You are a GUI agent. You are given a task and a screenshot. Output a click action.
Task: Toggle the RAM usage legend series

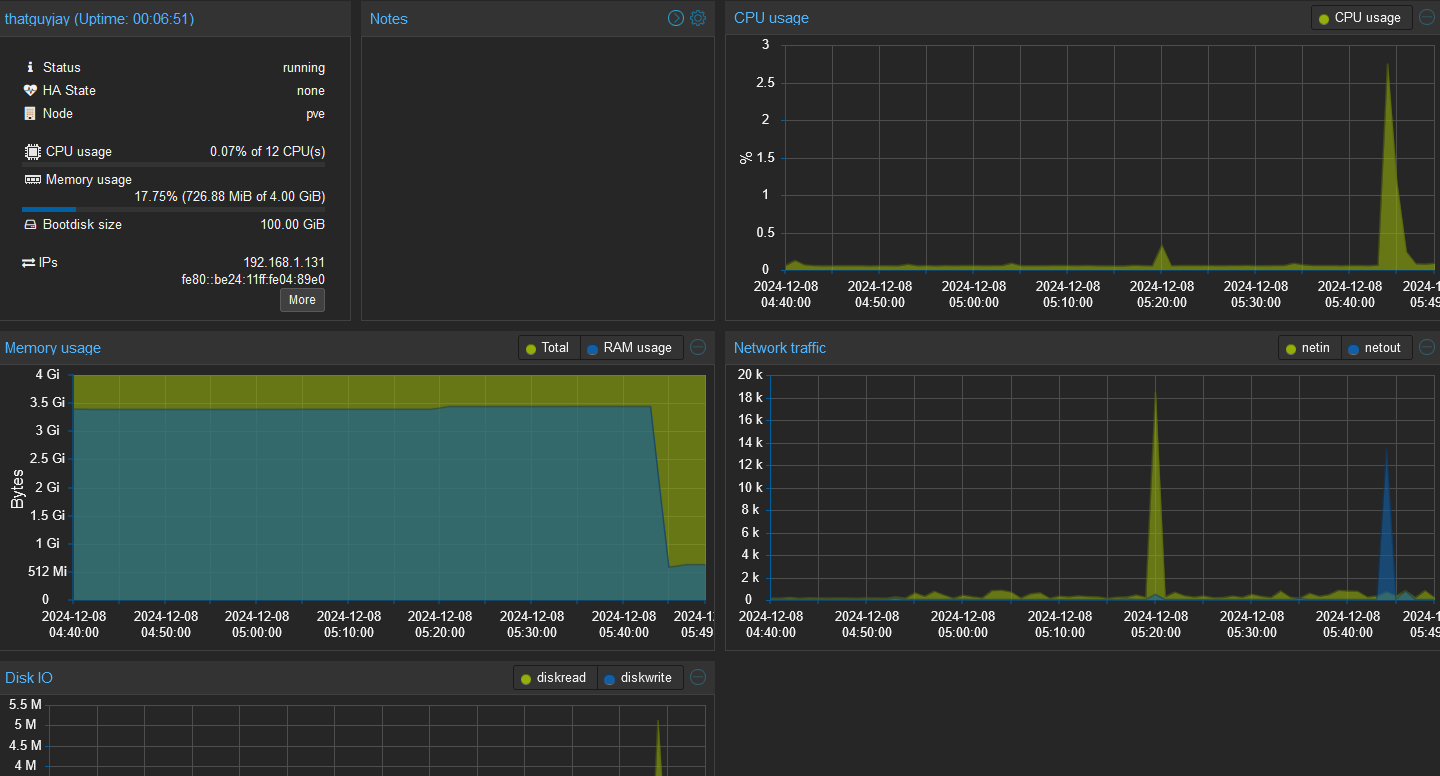tap(631, 348)
